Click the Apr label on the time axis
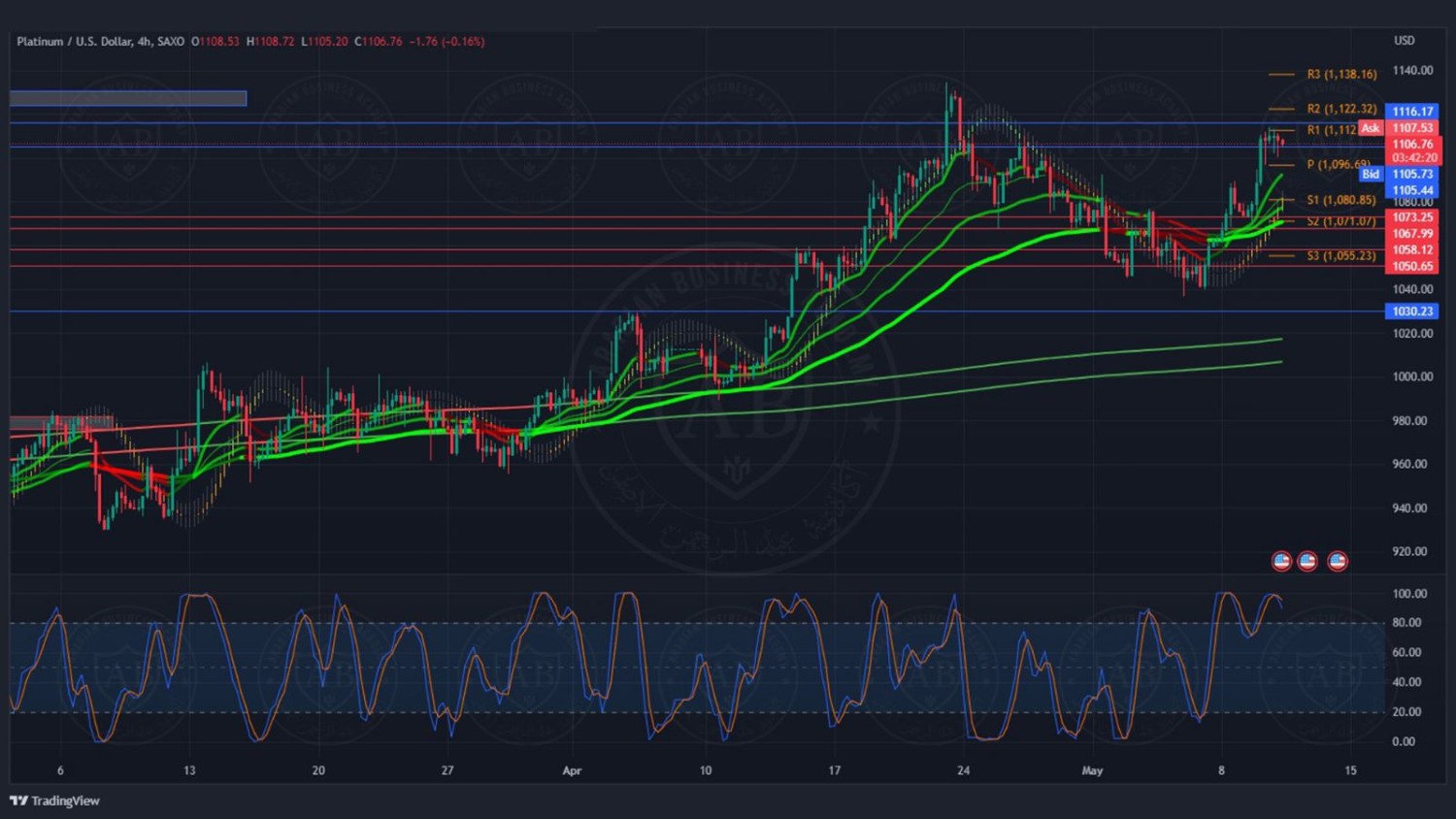 [573, 770]
